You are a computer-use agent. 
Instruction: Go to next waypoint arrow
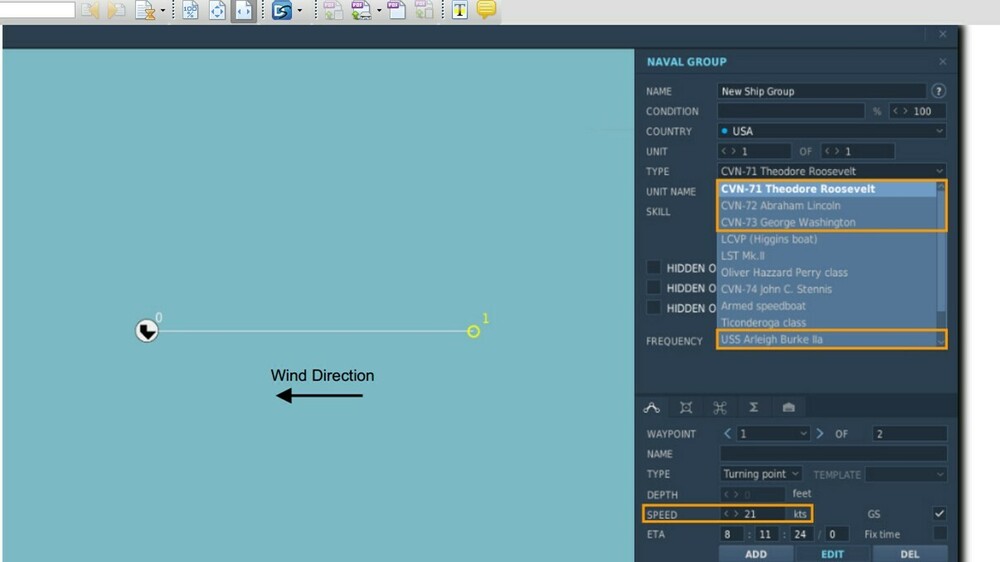coord(820,434)
